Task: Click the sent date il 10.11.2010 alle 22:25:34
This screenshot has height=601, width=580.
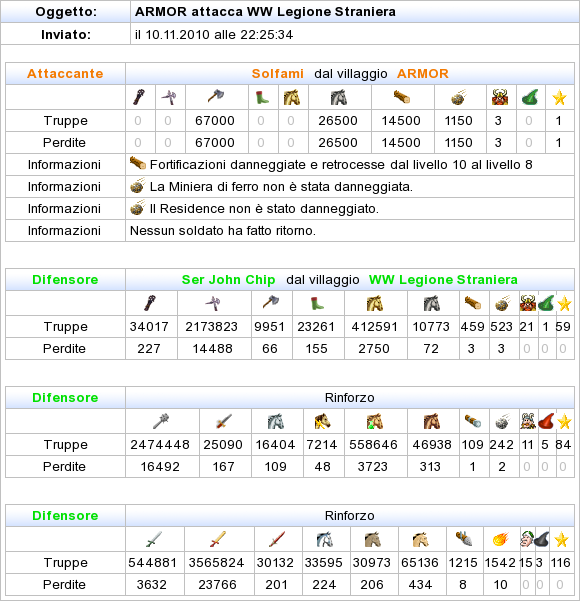Action: point(214,34)
